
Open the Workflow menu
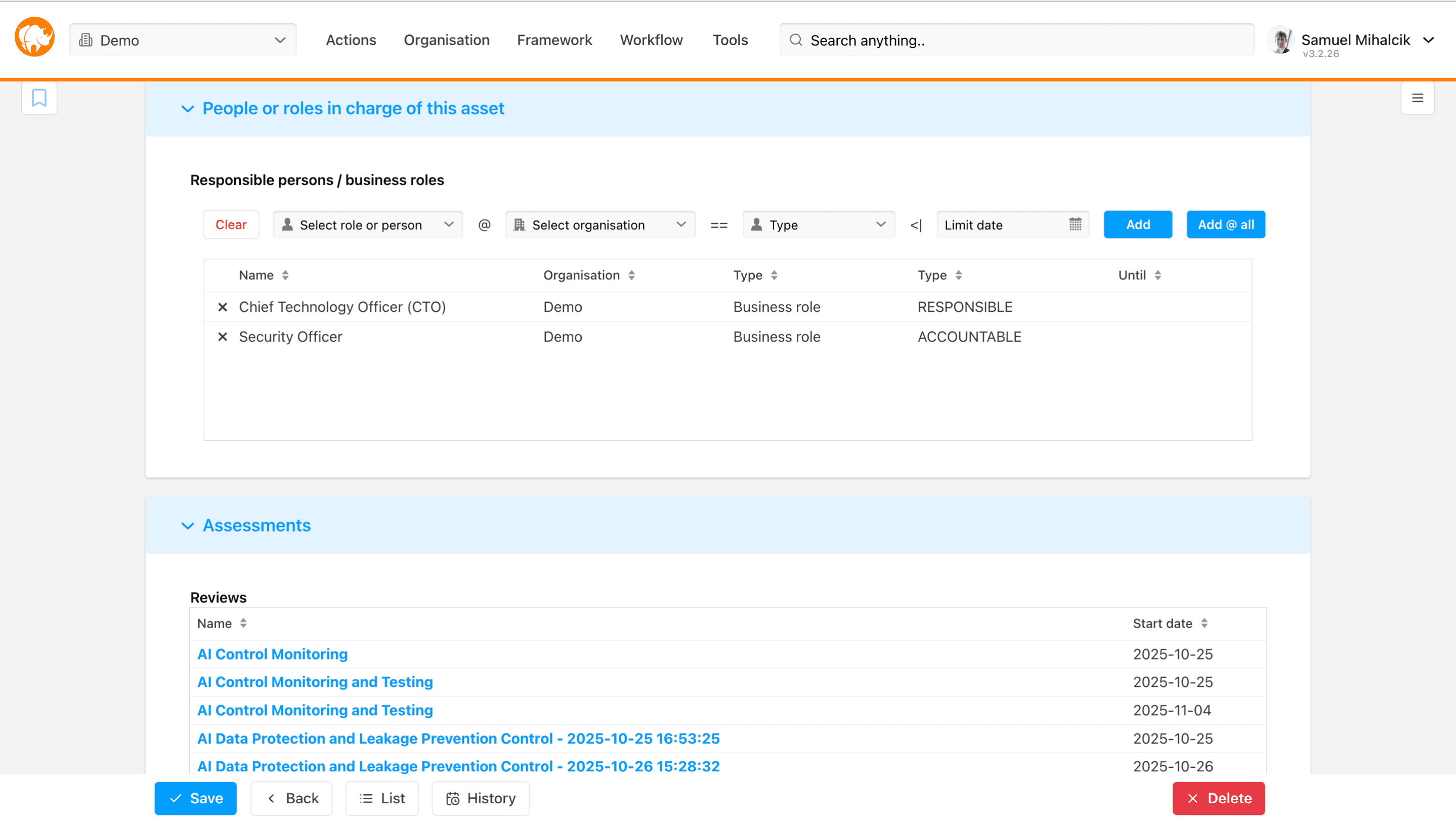coord(651,40)
